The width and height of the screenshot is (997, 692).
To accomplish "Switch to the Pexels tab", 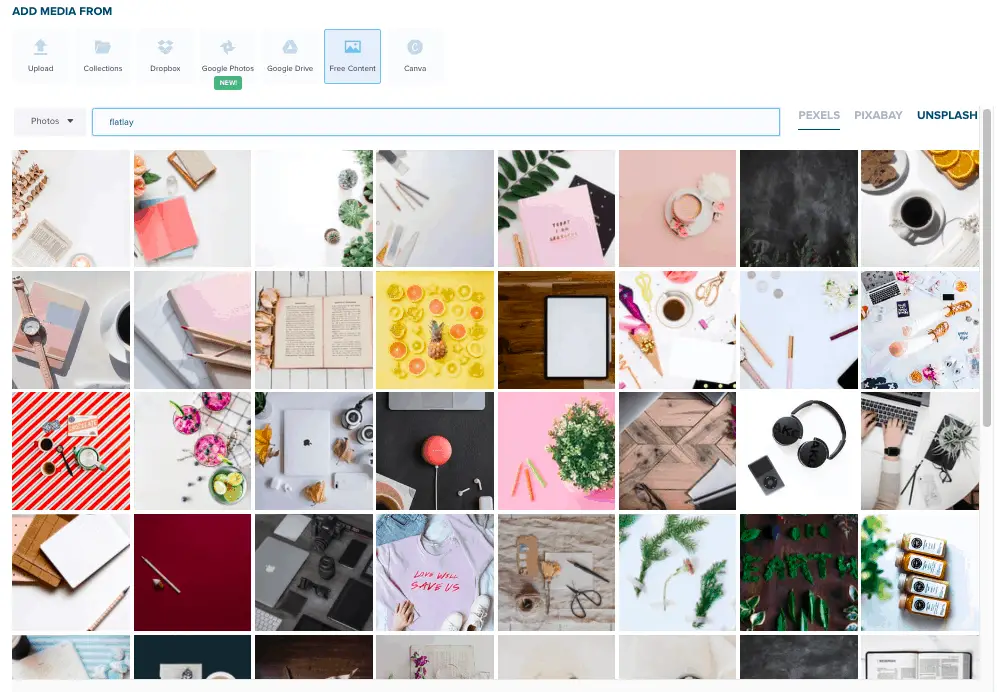I will [819, 115].
